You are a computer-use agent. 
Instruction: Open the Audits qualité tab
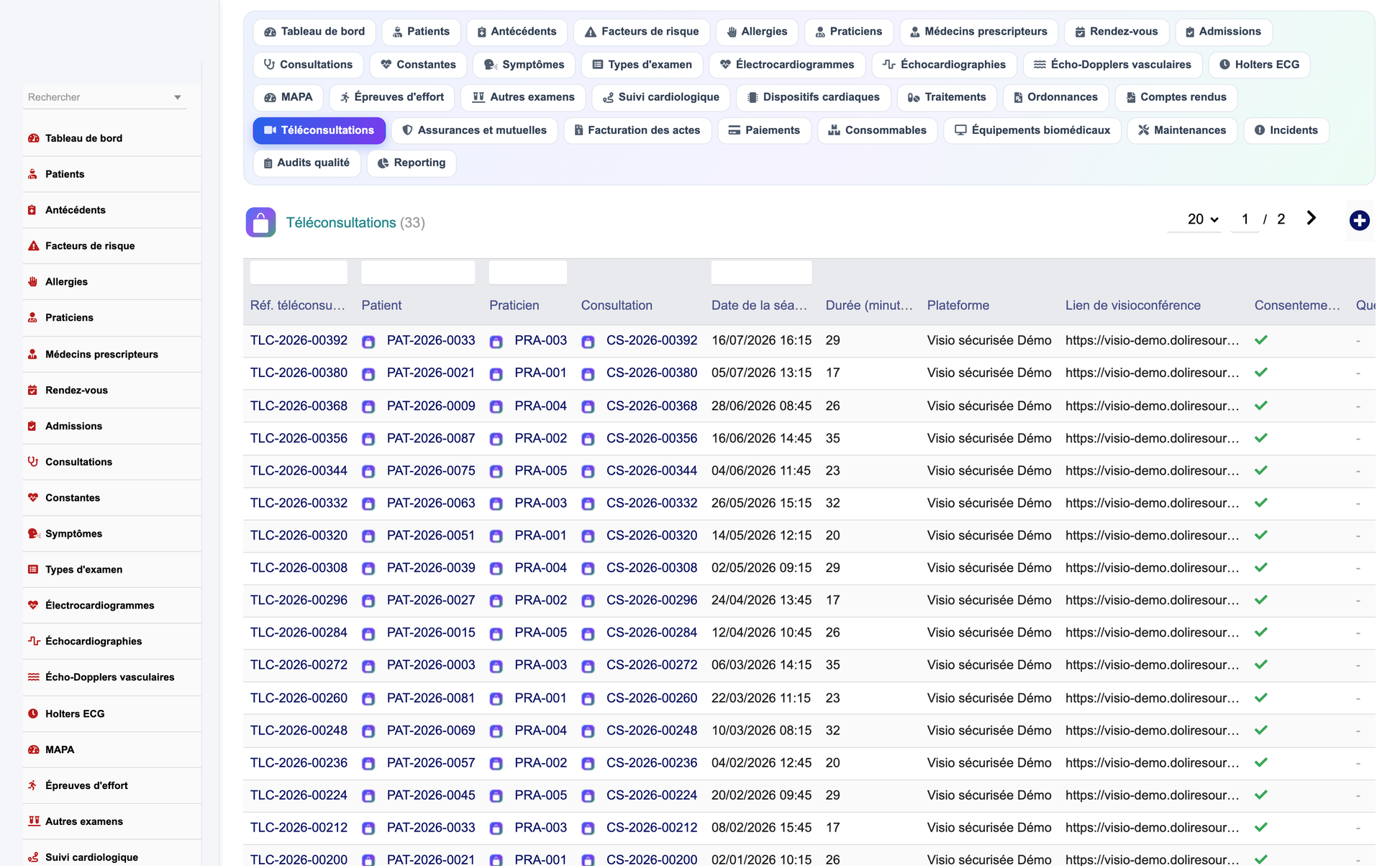pyautogui.click(x=306, y=163)
